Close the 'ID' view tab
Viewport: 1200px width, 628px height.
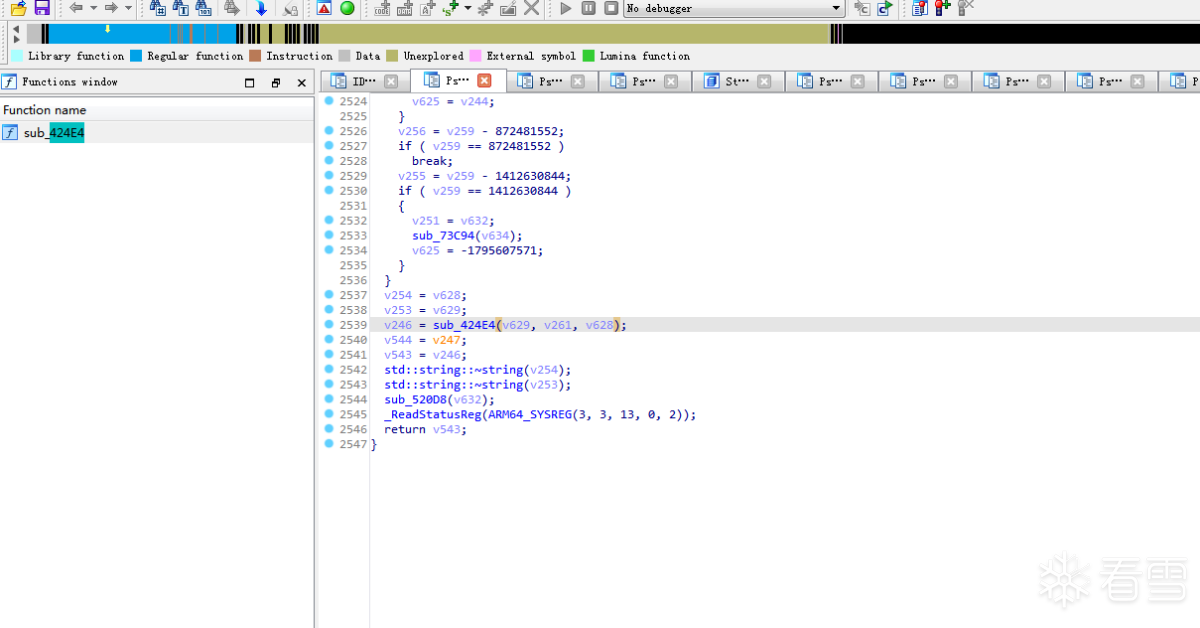click(391, 81)
